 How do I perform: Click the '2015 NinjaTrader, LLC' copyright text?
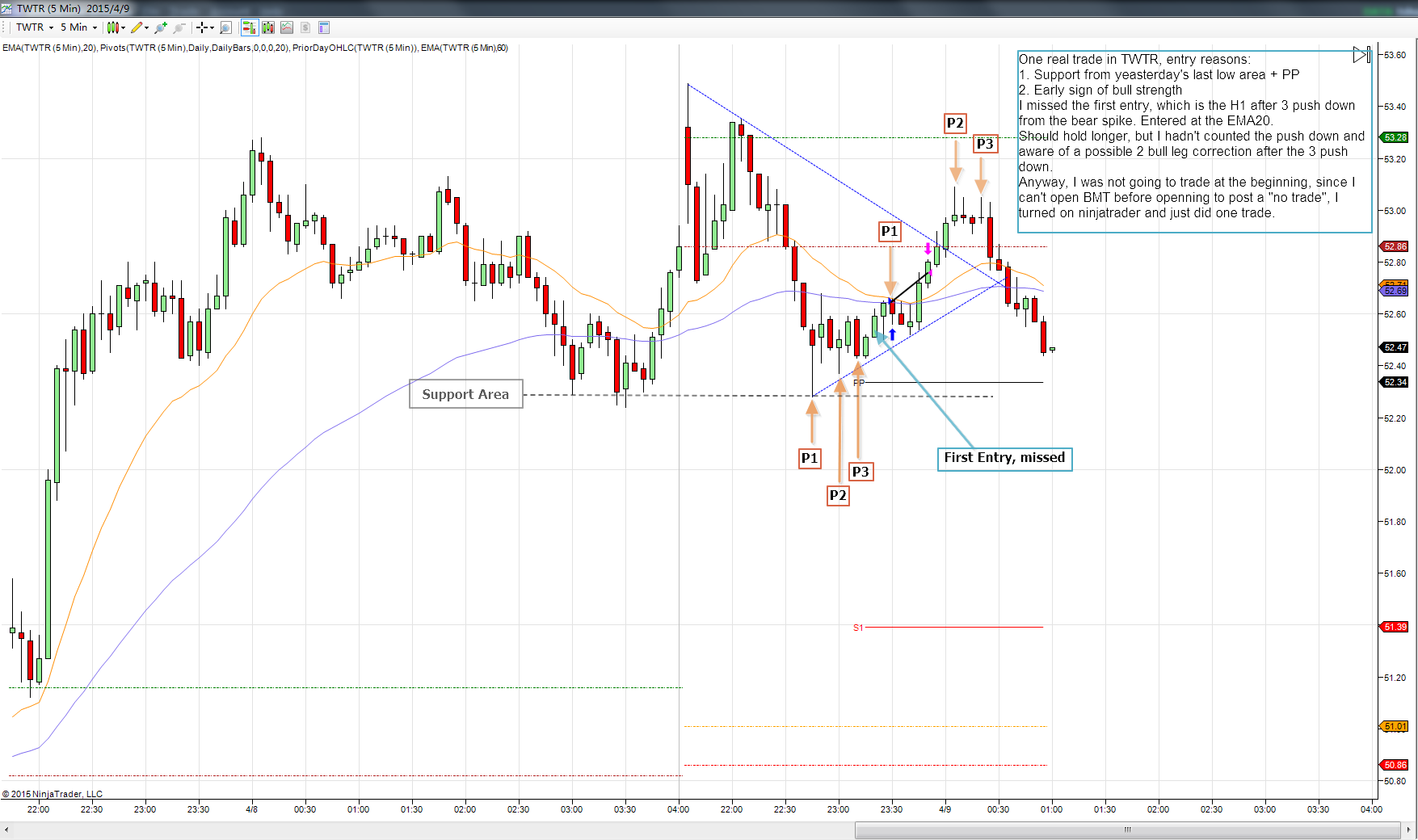click(x=53, y=794)
